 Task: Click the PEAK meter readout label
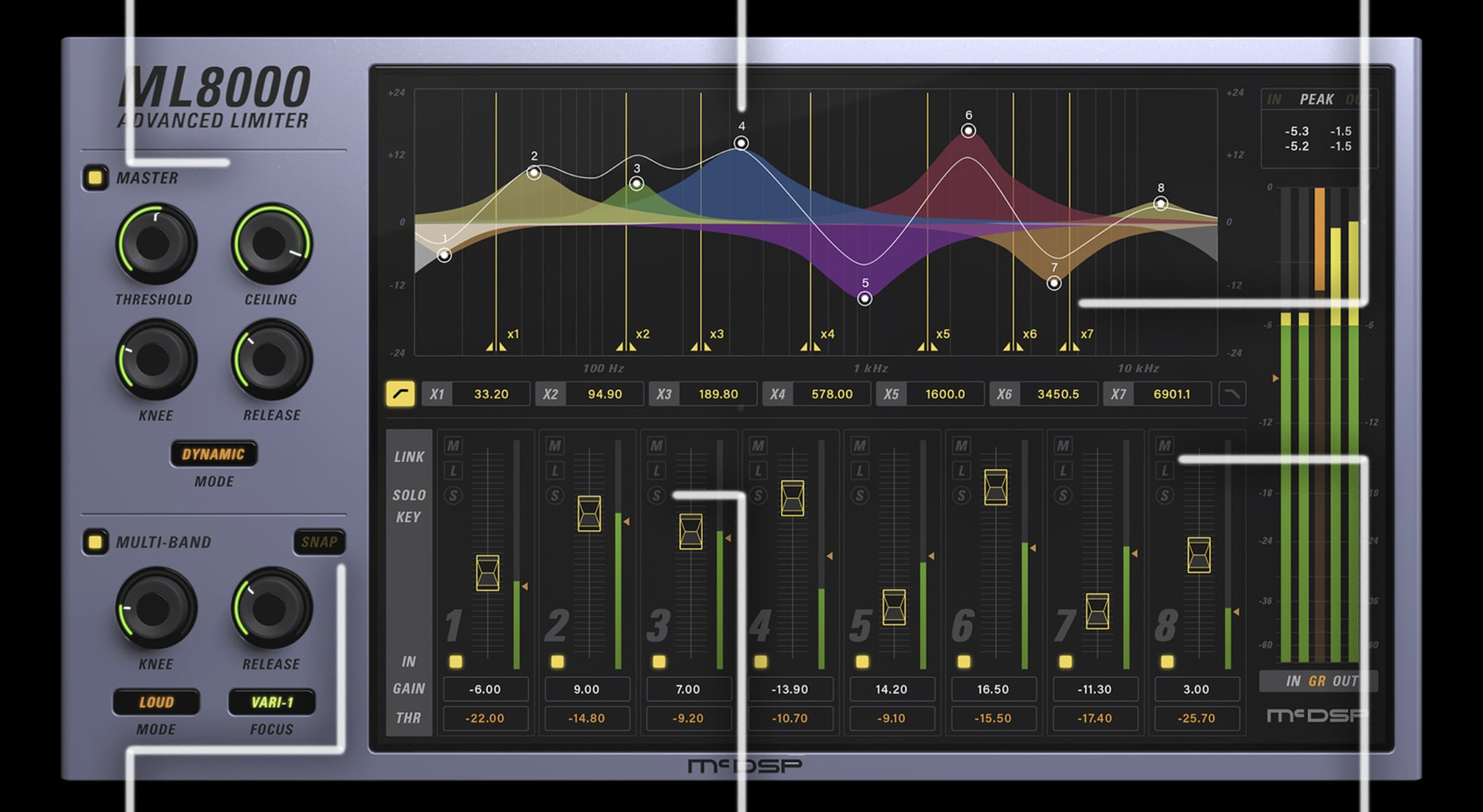pyautogui.click(x=1316, y=99)
